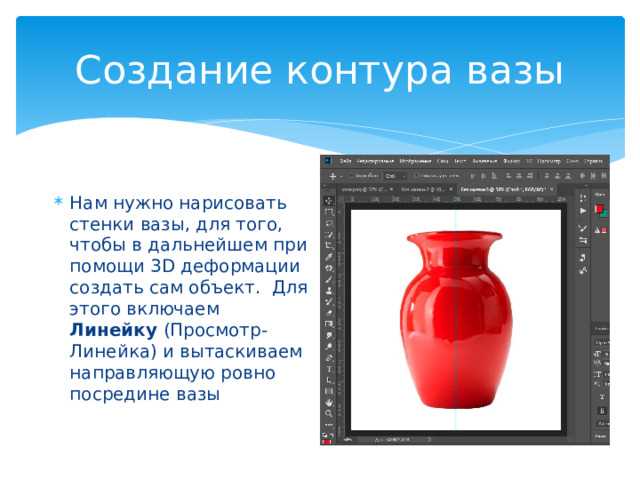Select the Eyedropper tool
Screen dimensions: 640x480
tap(329, 257)
